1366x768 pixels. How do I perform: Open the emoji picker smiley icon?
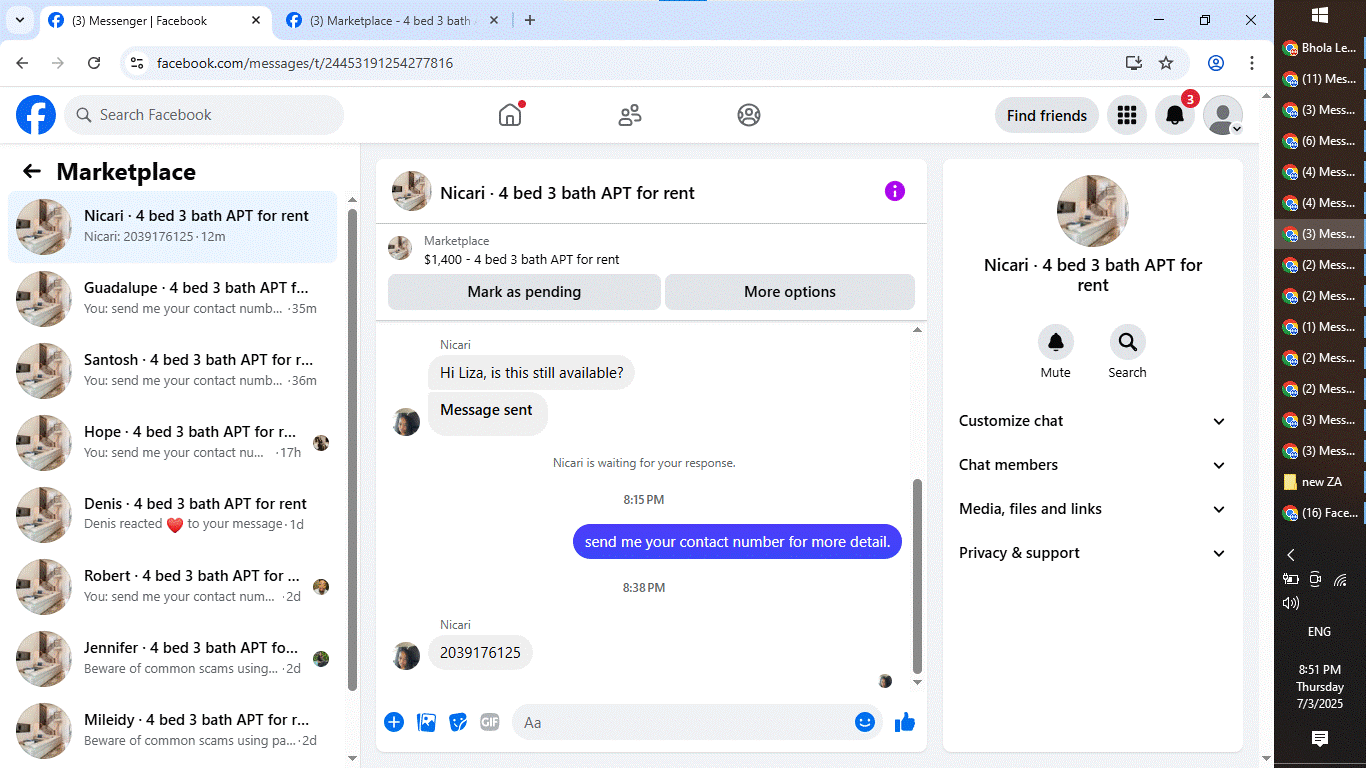(865, 722)
